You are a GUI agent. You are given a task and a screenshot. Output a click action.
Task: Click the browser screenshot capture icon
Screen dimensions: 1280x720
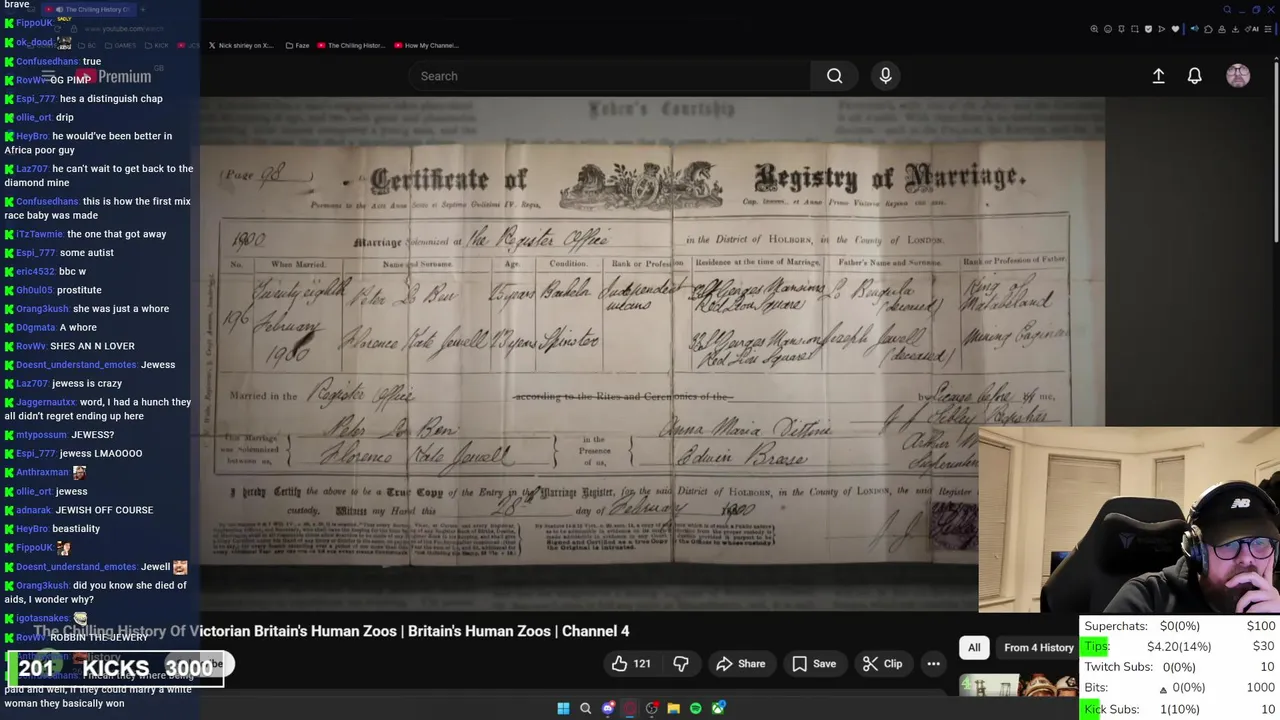(1135, 29)
